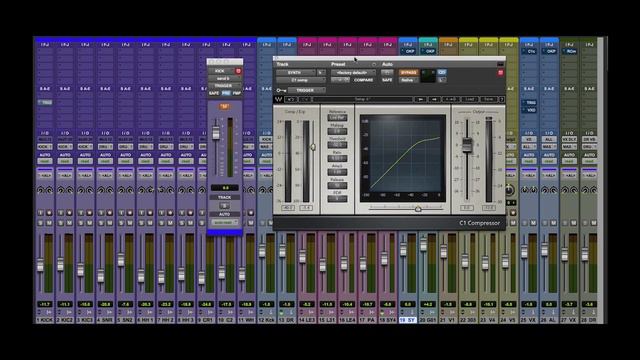Viewport: 640px width, 360px height.
Task: Toggle the M mute button in send window
Action: point(224,107)
